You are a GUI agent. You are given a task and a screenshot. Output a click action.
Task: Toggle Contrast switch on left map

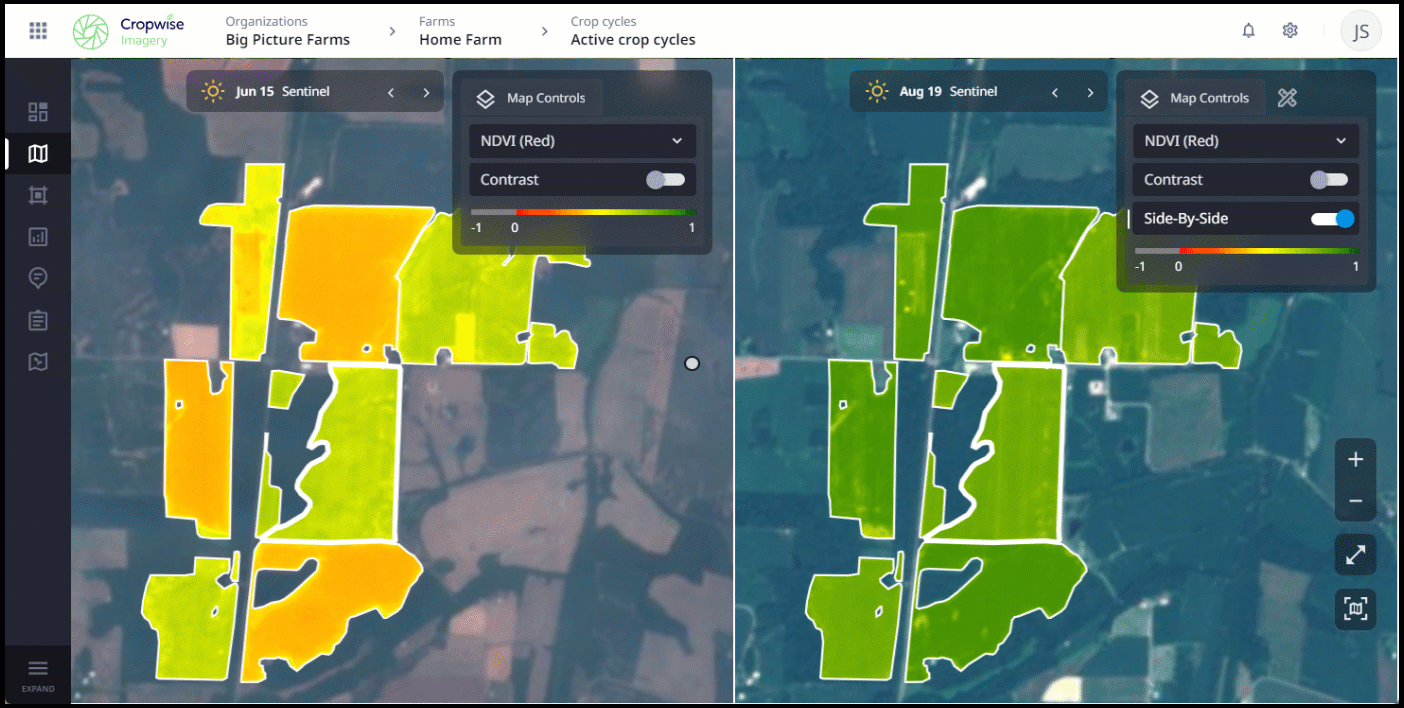[x=666, y=180]
